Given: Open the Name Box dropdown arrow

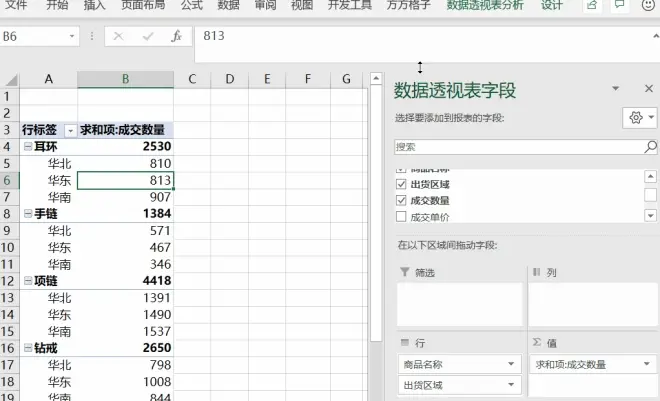Looking at the screenshot, I should 72,36.
